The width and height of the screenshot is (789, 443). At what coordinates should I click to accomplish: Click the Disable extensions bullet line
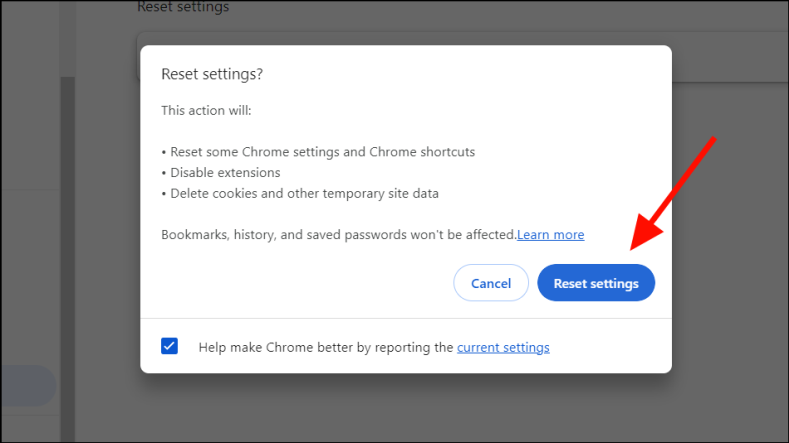coord(221,173)
